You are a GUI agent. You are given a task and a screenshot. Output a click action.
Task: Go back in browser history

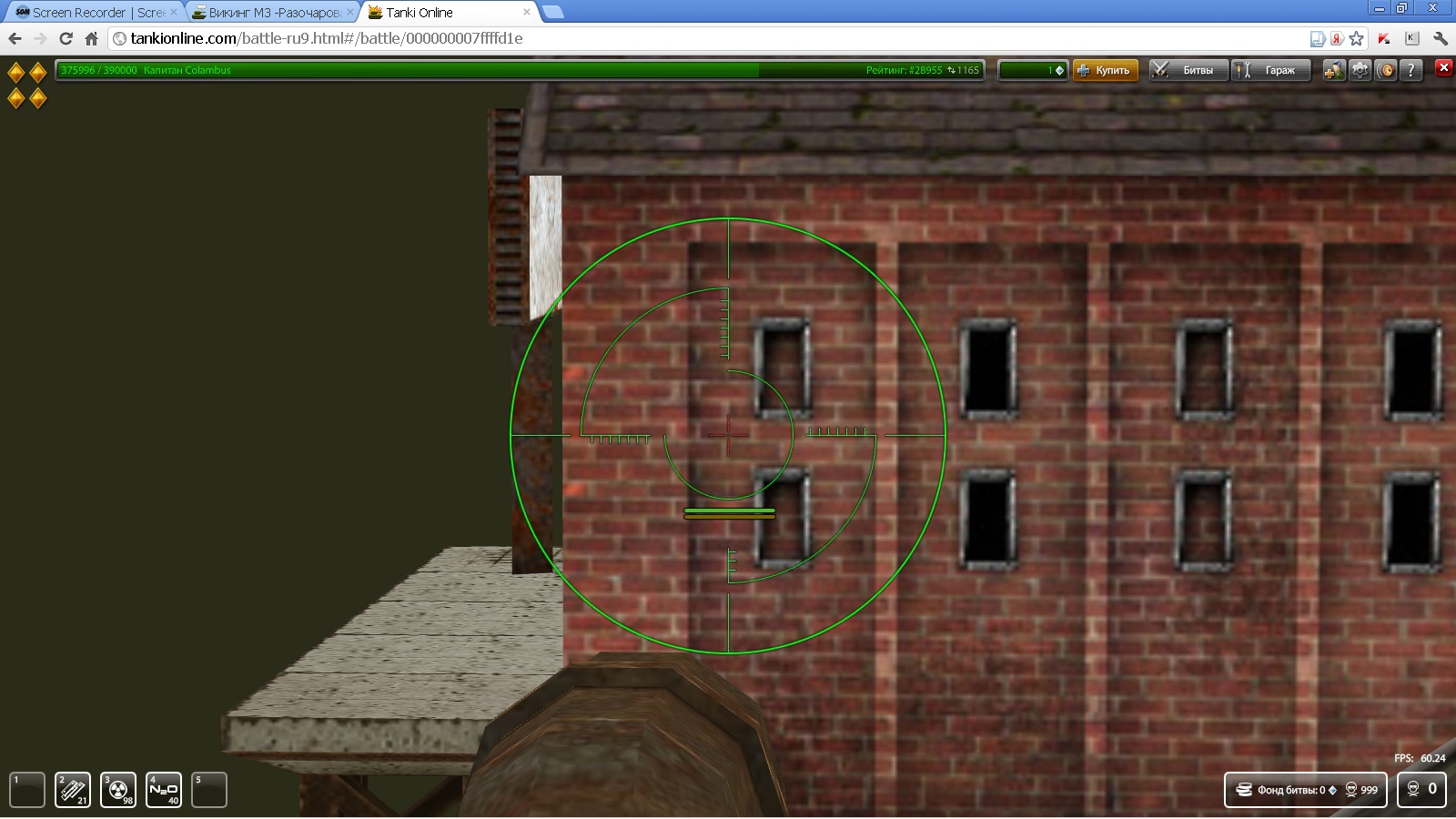(15, 38)
